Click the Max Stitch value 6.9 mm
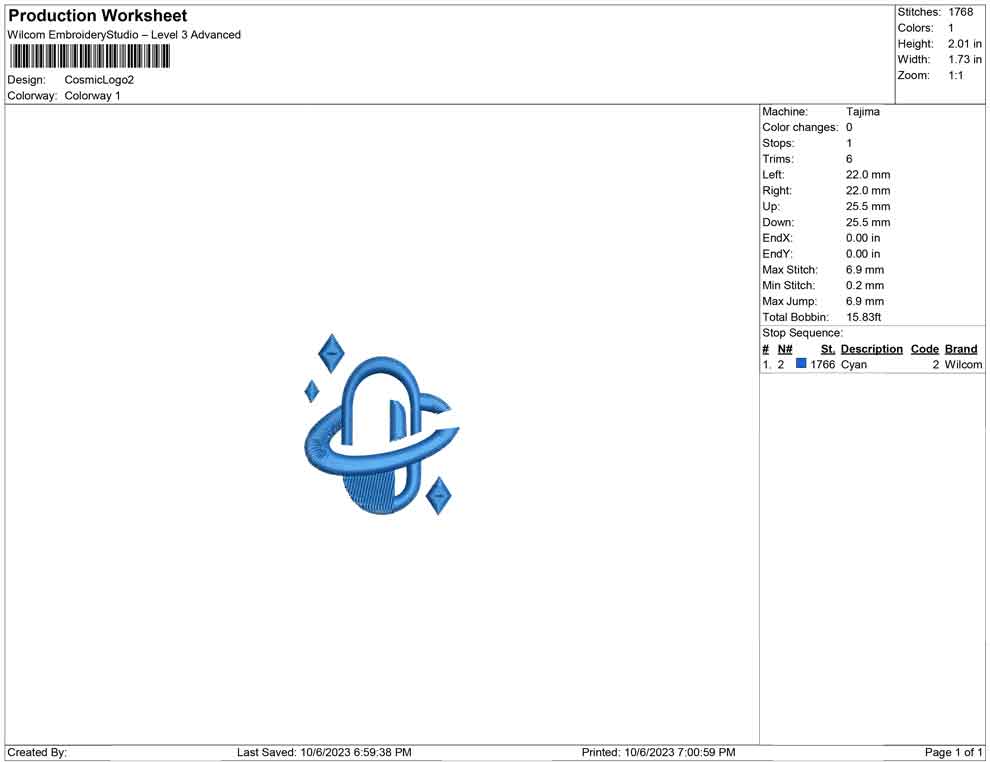 (x=865, y=270)
